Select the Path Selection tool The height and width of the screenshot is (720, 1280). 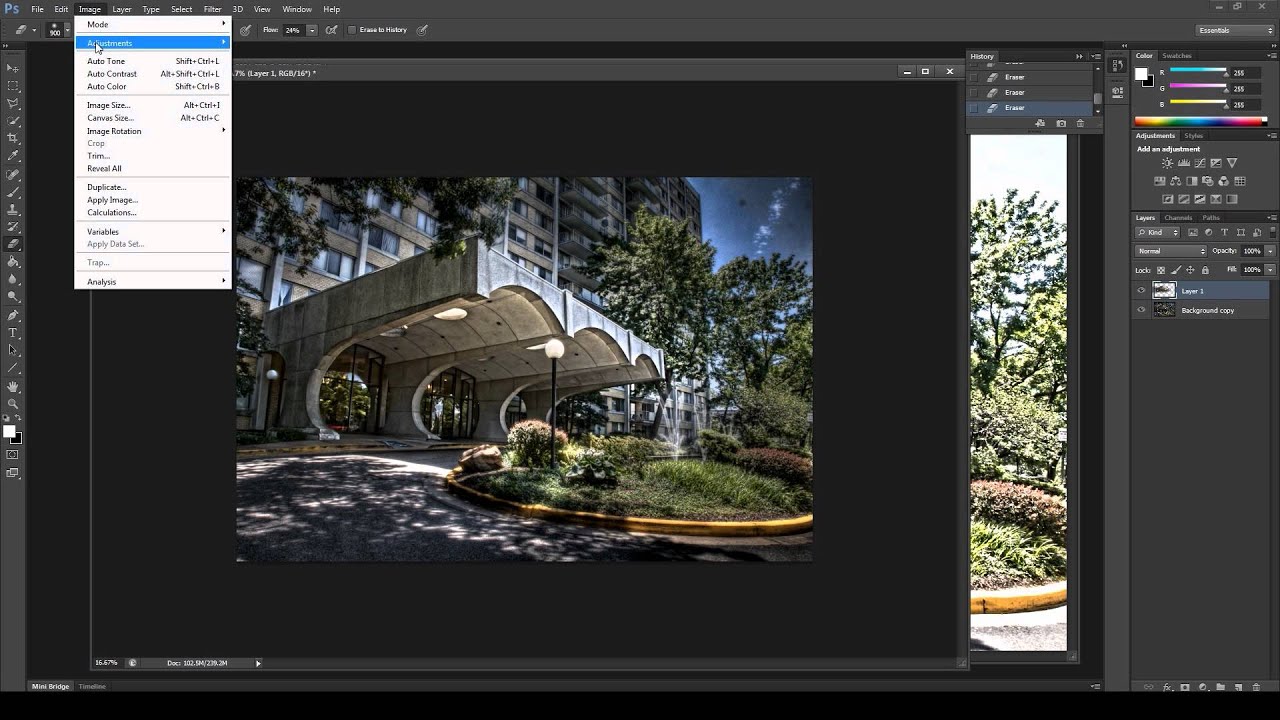coord(14,349)
